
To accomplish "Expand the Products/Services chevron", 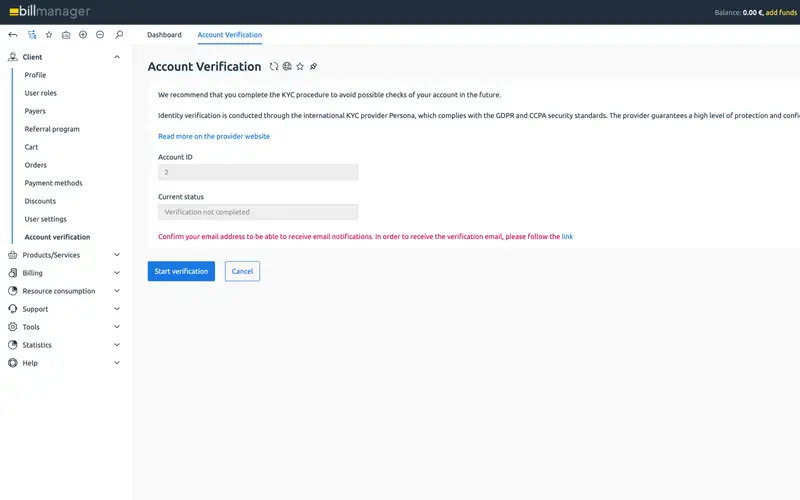I will [117, 255].
